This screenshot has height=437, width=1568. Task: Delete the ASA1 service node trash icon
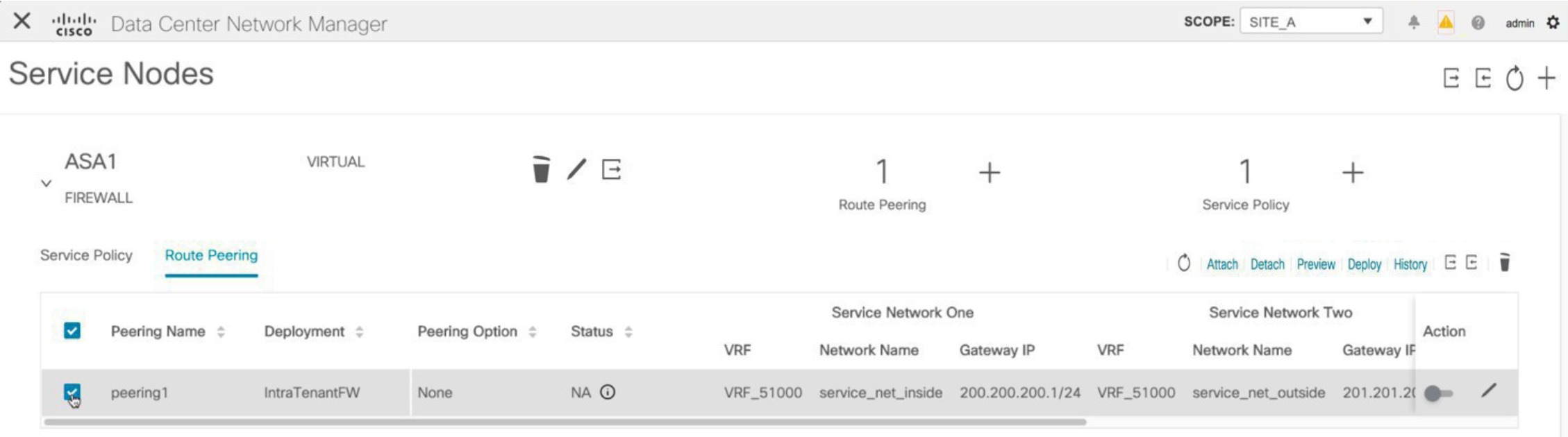click(x=541, y=169)
